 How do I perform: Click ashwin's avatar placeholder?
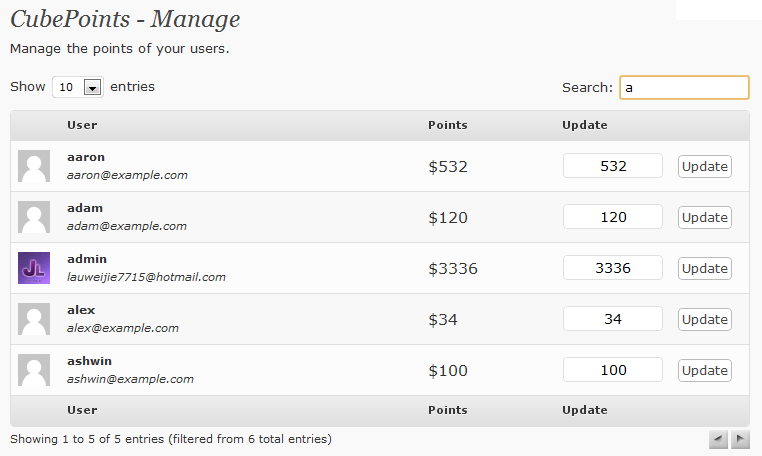(x=34, y=370)
